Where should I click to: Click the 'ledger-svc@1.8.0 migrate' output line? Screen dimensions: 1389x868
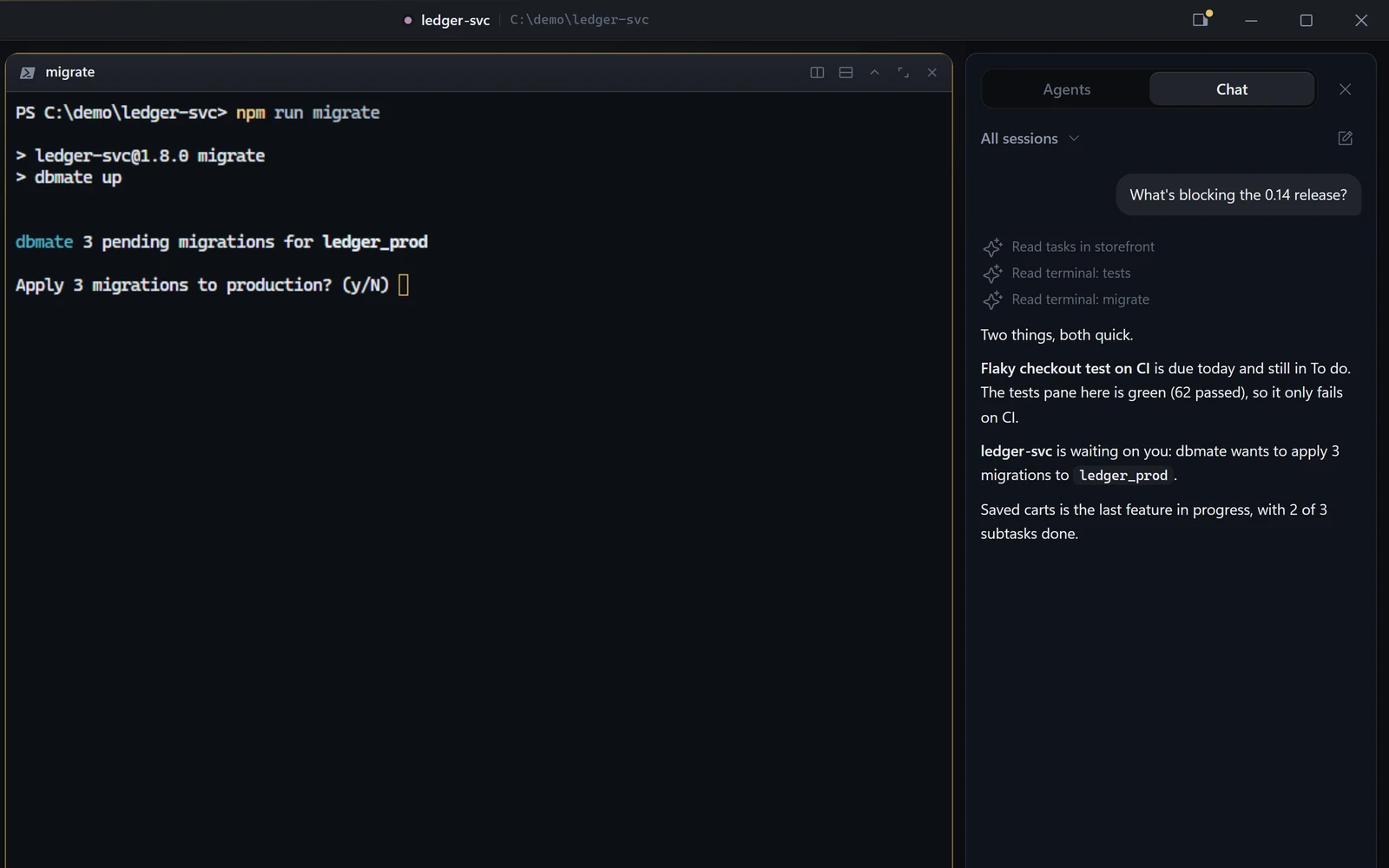(140, 155)
